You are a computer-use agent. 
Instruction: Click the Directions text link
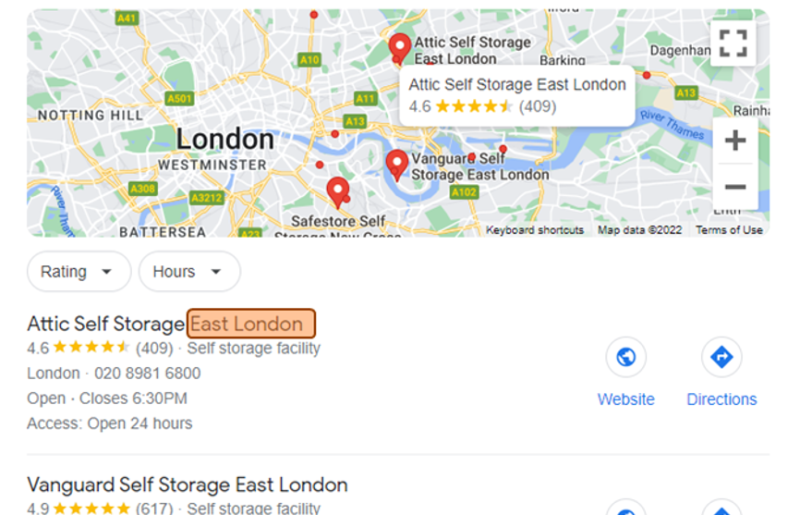pos(721,399)
